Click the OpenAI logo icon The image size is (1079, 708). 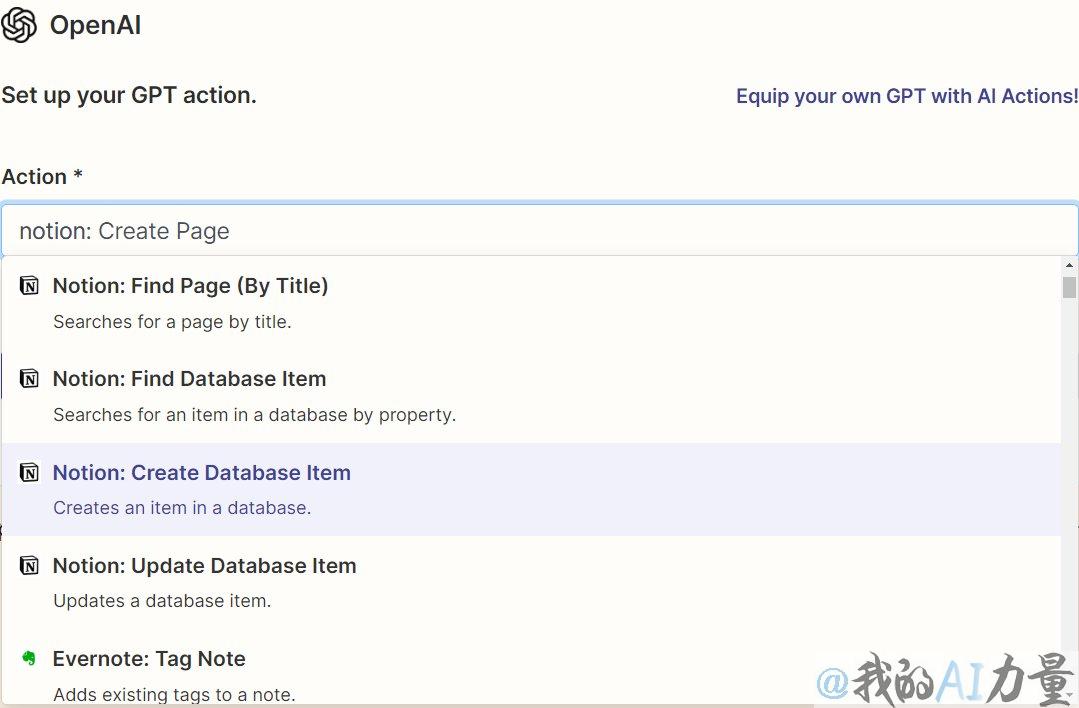tap(19, 25)
